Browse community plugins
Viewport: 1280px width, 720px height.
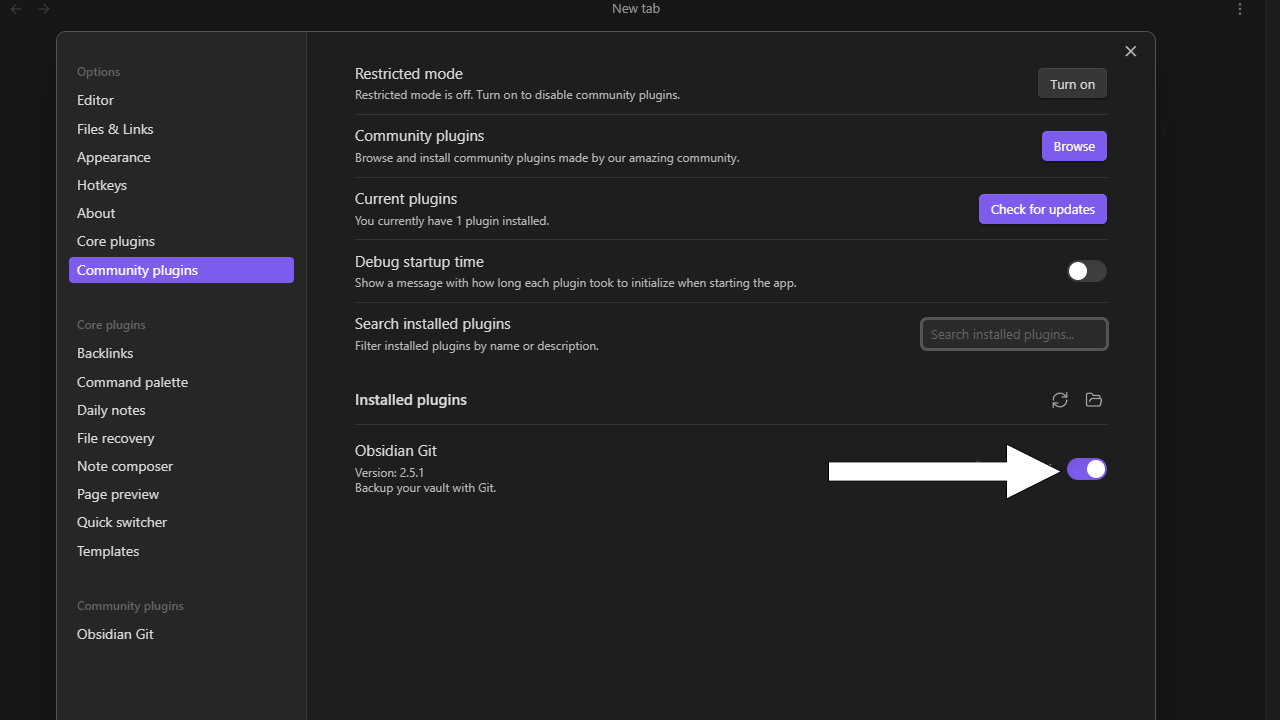(x=1074, y=146)
